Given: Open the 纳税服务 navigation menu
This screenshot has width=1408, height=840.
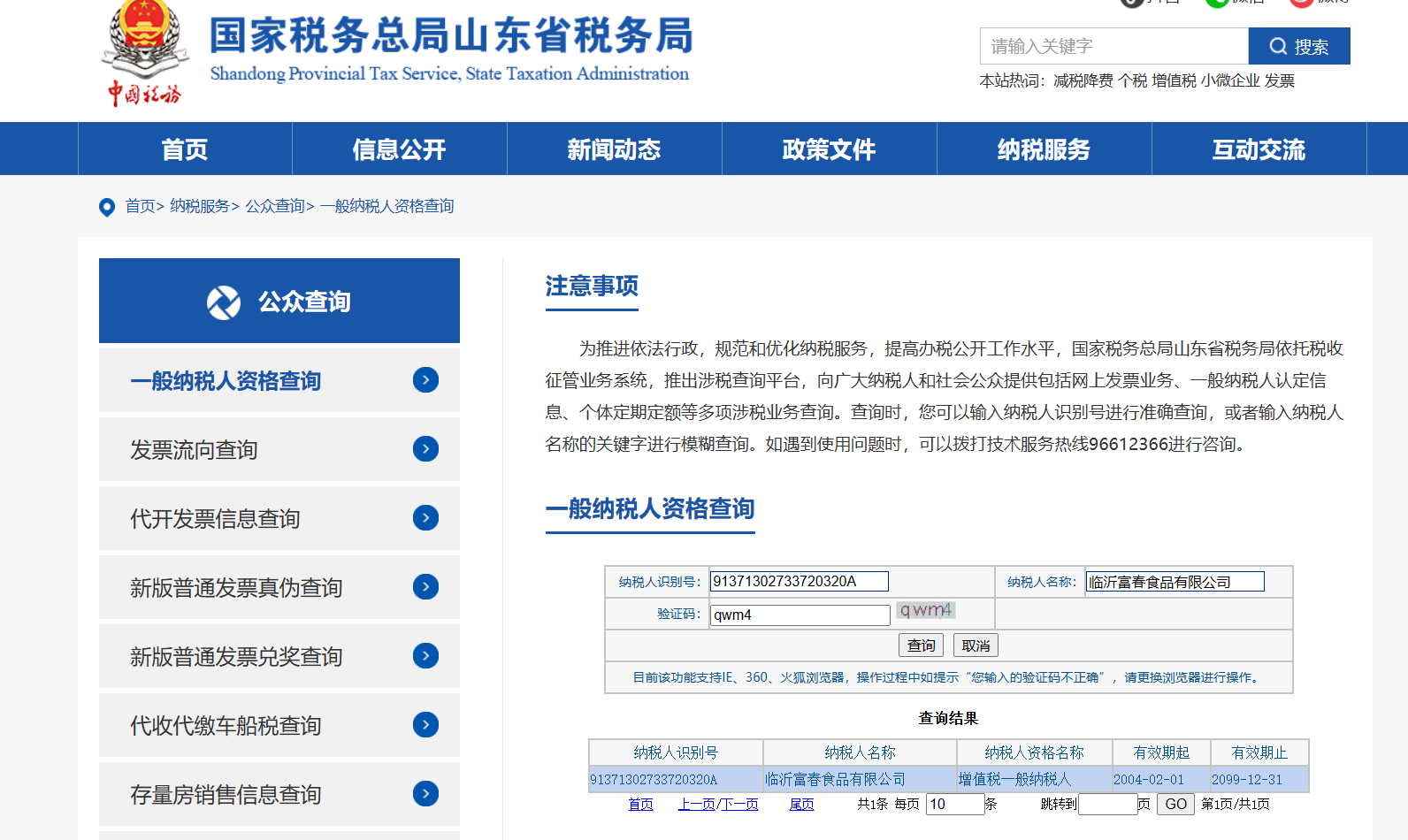Looking at the screenshot, I should coord(1044,149).
